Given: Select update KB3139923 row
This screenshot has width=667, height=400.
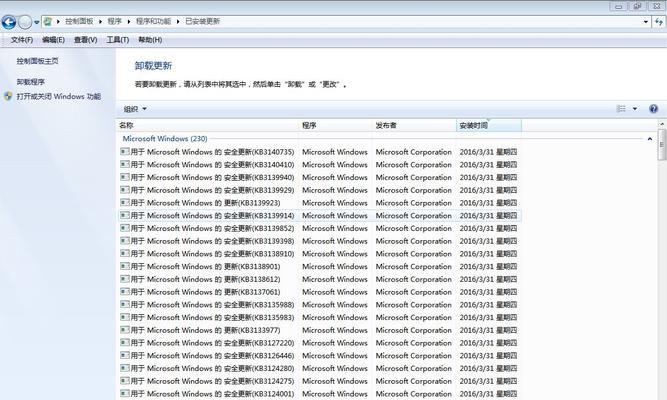Looking at the screenshot, I should [319, 203].
